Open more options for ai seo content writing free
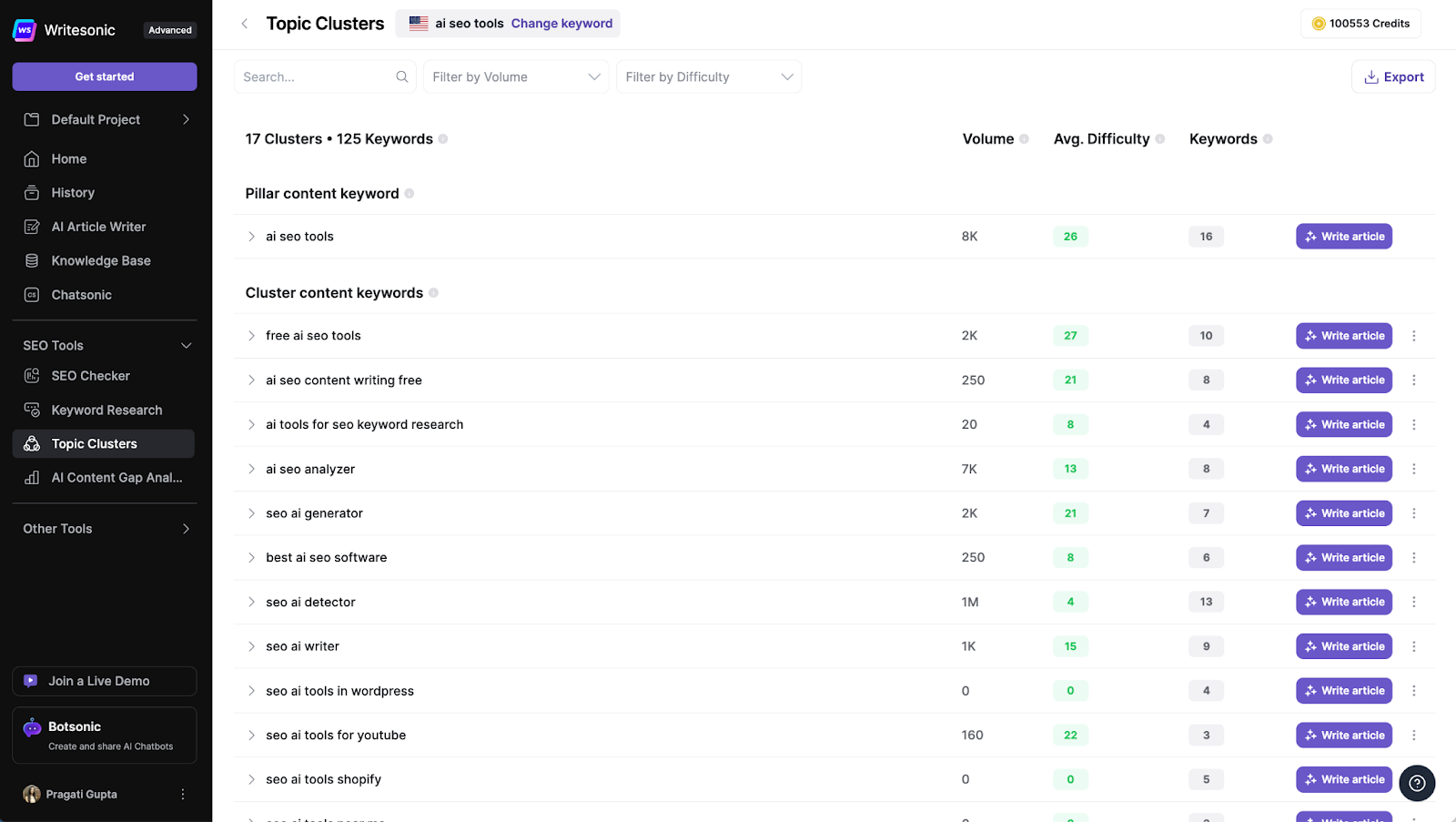Screen dimensions: 1456x822 [1414, 381]
